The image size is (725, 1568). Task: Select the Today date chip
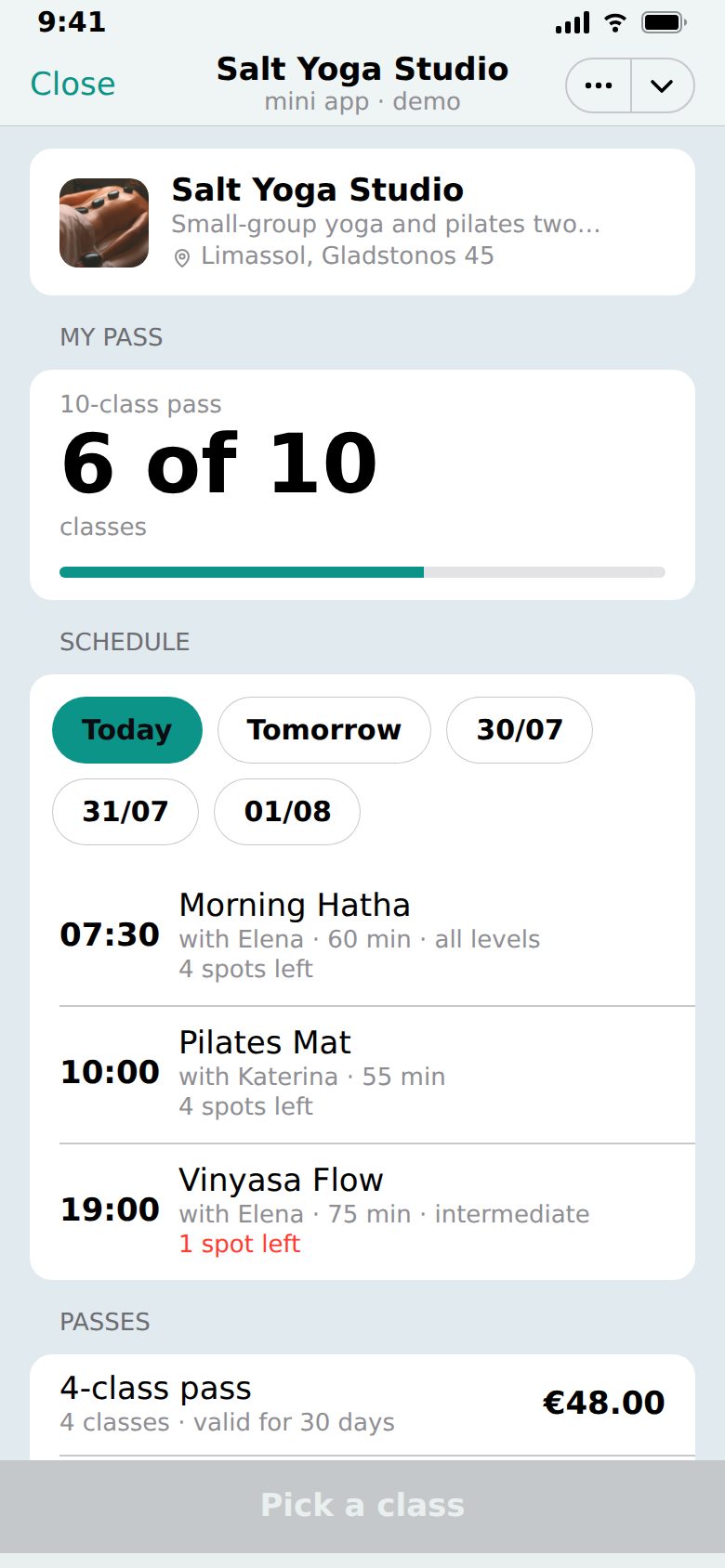(x=127, y=730)
